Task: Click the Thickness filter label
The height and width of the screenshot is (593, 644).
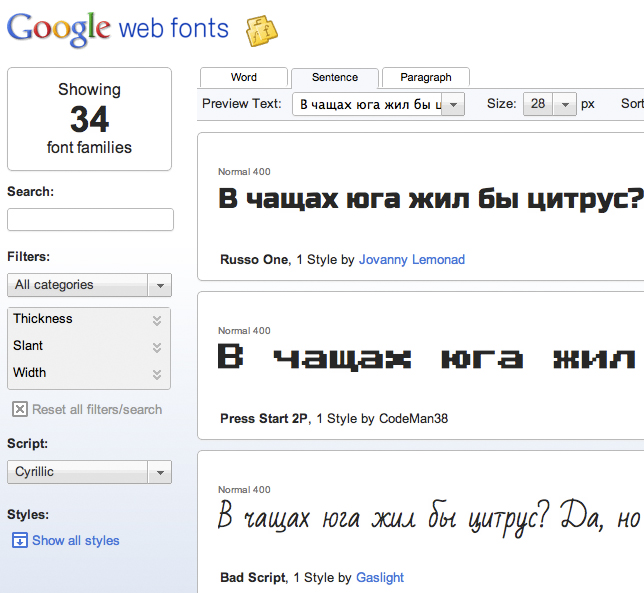Action: point(43,319)
